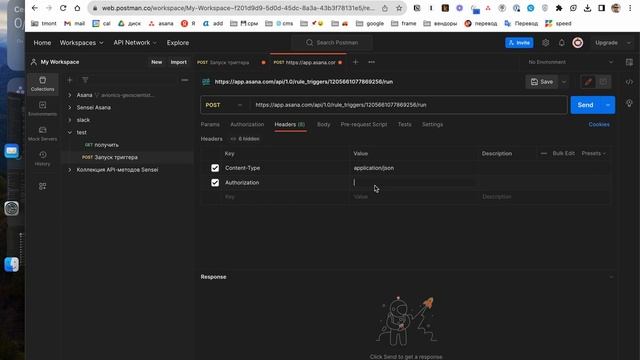The width and height of the screenshot is (640, 360).
Task: Click the plus icon to open a new request tab
Action: pyautogui.click(x=356, y=62)
